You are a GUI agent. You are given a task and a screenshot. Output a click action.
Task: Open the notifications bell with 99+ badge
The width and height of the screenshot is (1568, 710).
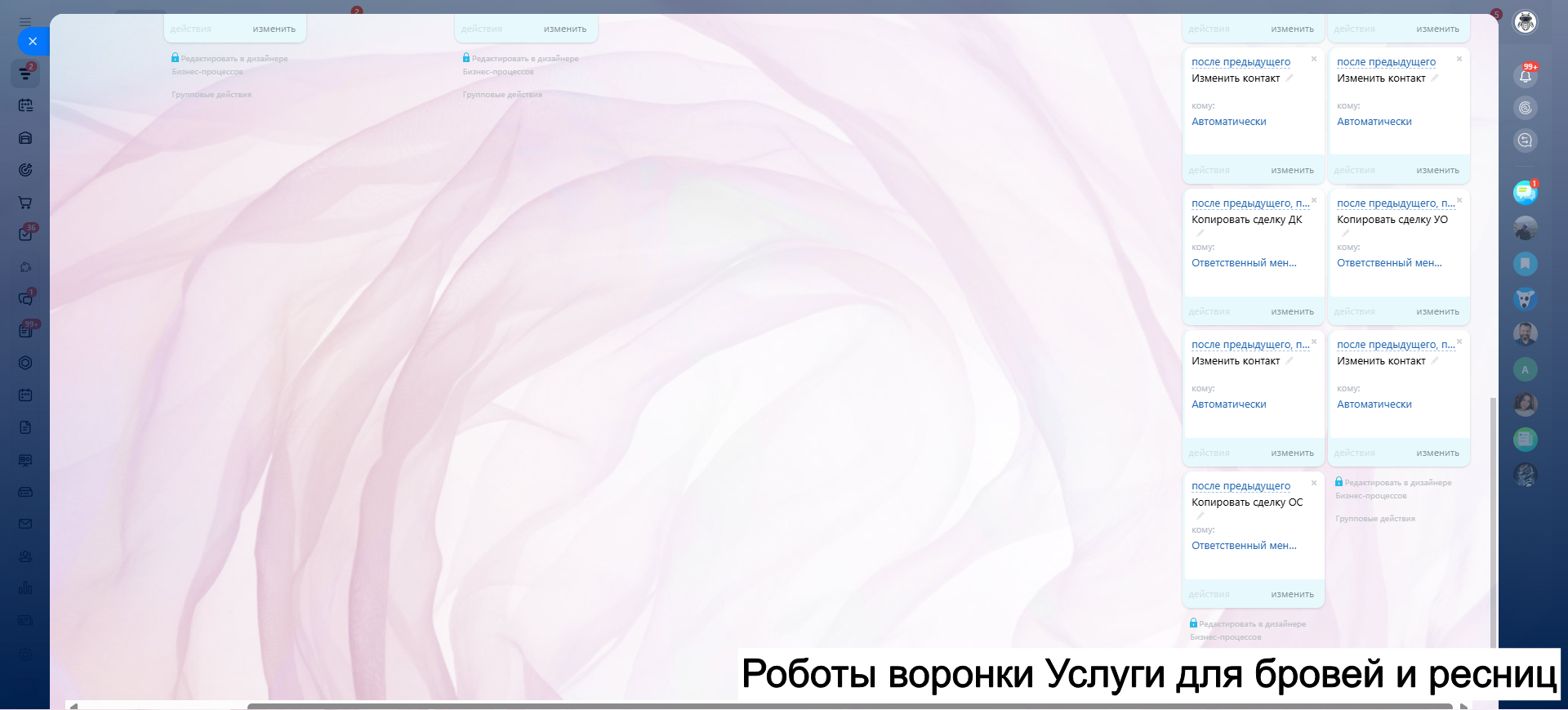1525,75
